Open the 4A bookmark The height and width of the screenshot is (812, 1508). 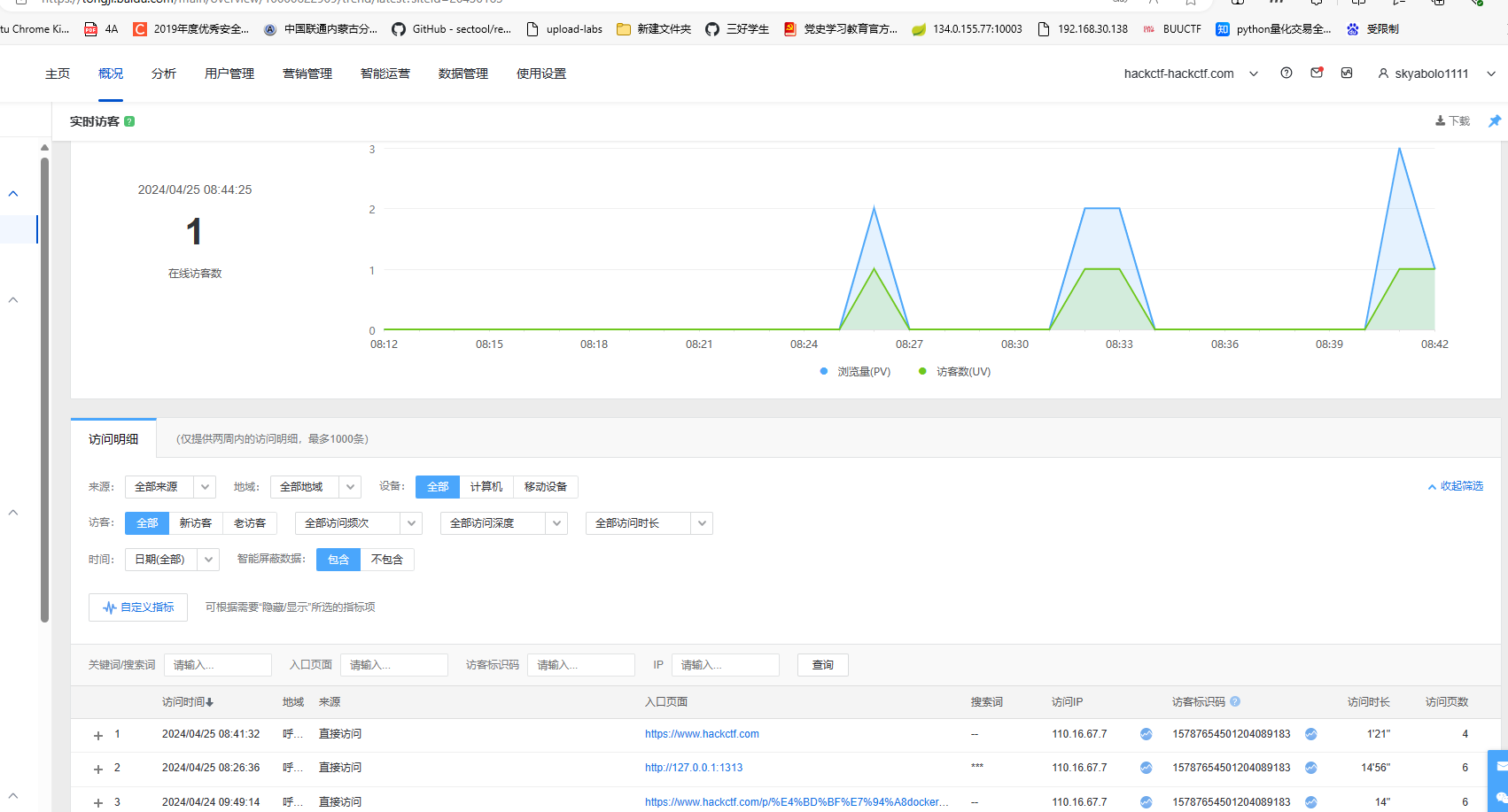tap(101, 29)
